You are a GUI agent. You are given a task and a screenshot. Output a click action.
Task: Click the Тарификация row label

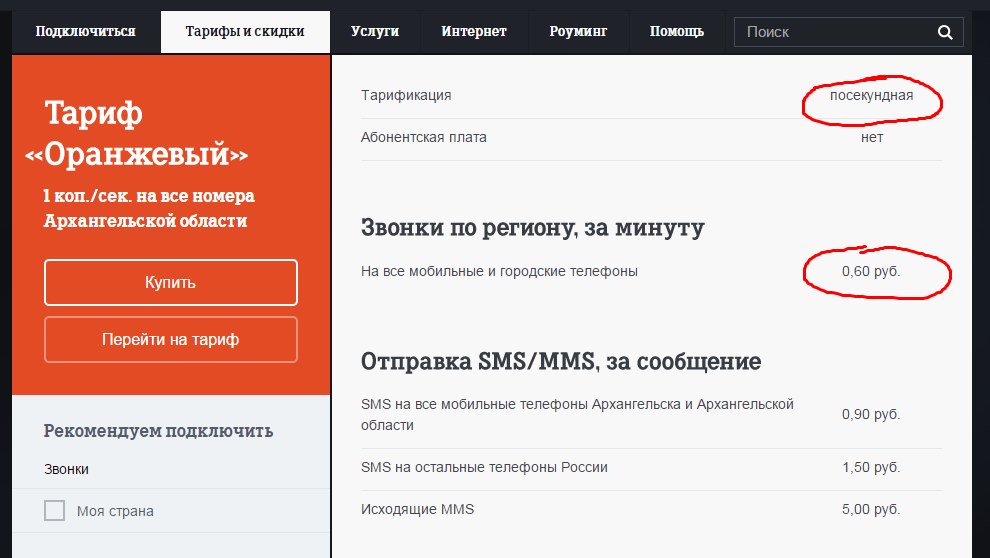pos(406,95)
